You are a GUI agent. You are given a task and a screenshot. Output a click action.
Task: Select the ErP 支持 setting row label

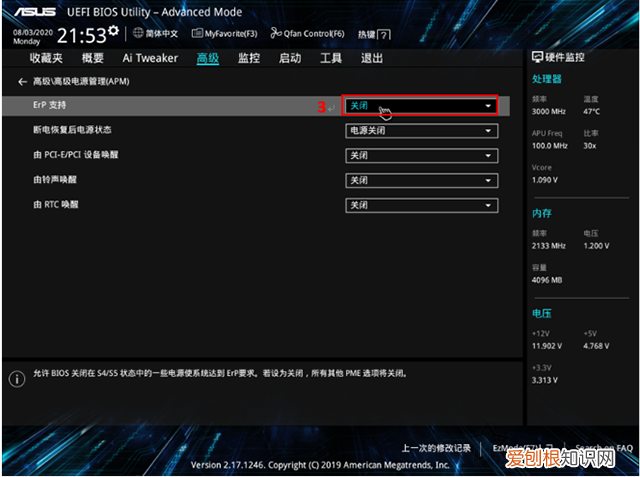coord(49,105)
